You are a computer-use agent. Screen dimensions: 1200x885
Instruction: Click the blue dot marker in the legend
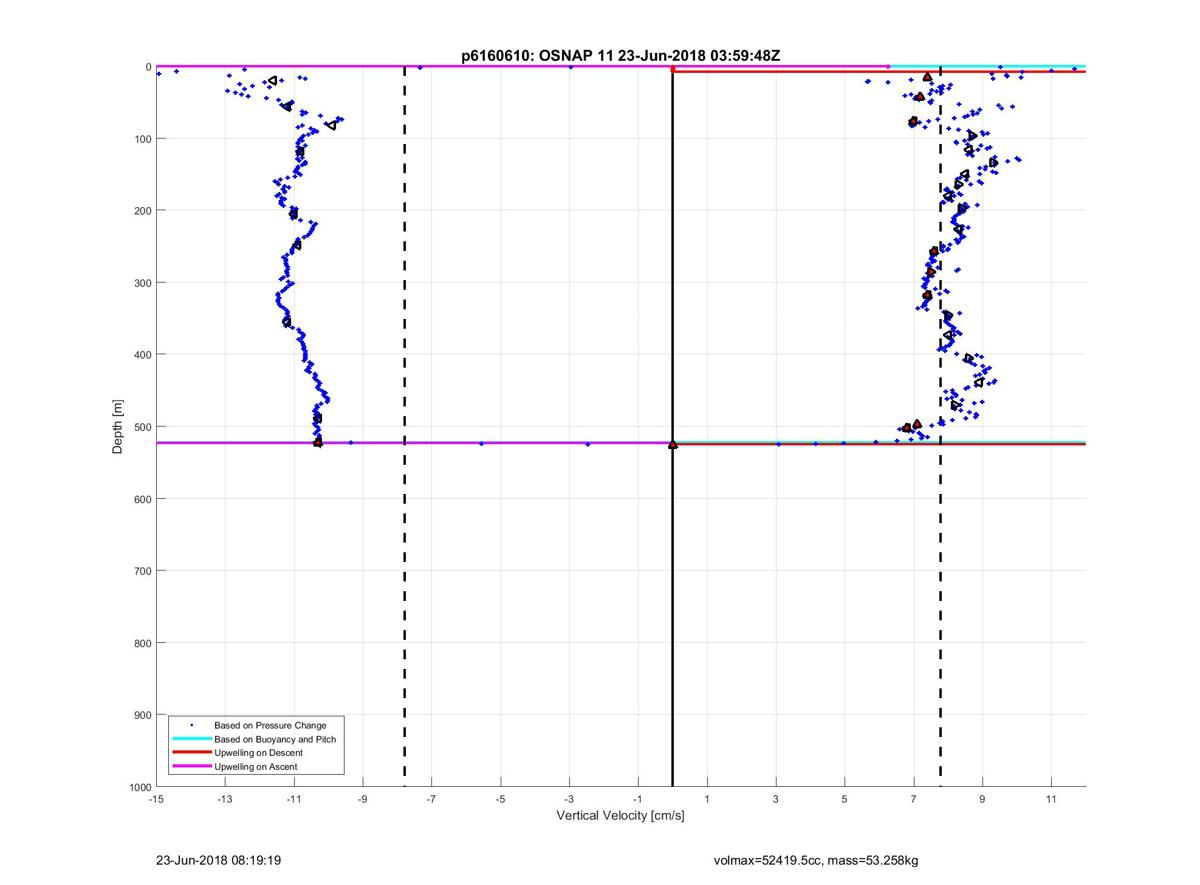pyautogui.click(x=191, y=725)
